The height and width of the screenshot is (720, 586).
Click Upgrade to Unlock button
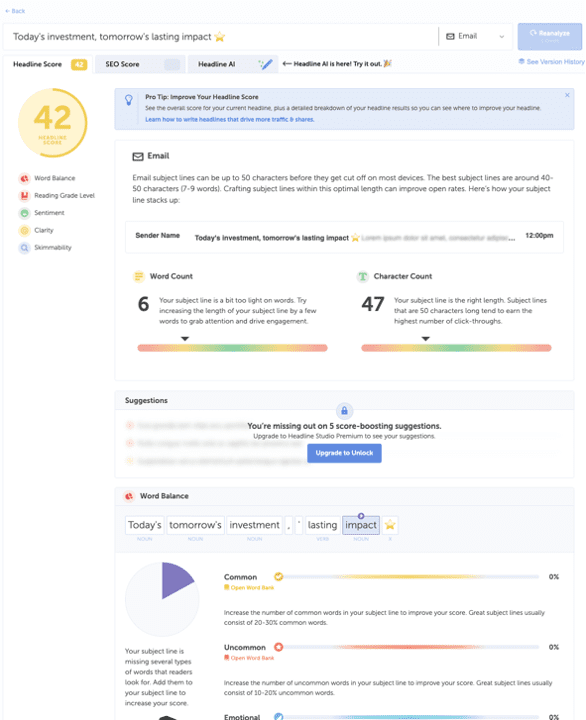point(344,453)
